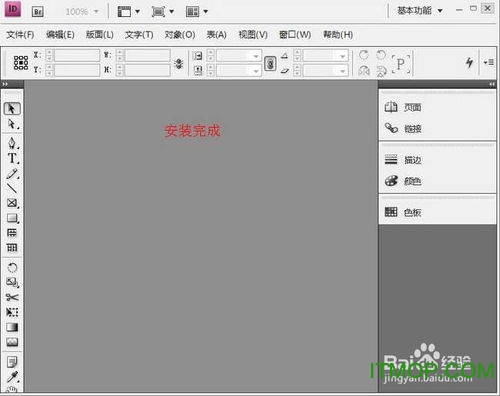The width and height of the screenshot is (500, 396).
Task: Click the X position stepper arrows
Action: (x=49, y=55)
